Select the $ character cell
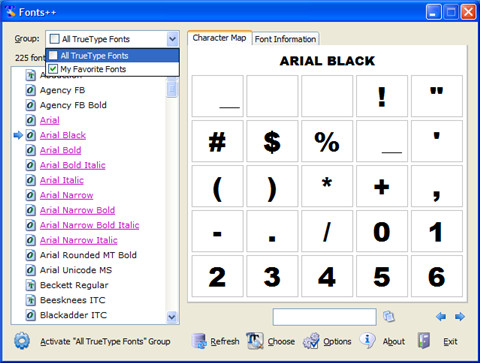 272,141
